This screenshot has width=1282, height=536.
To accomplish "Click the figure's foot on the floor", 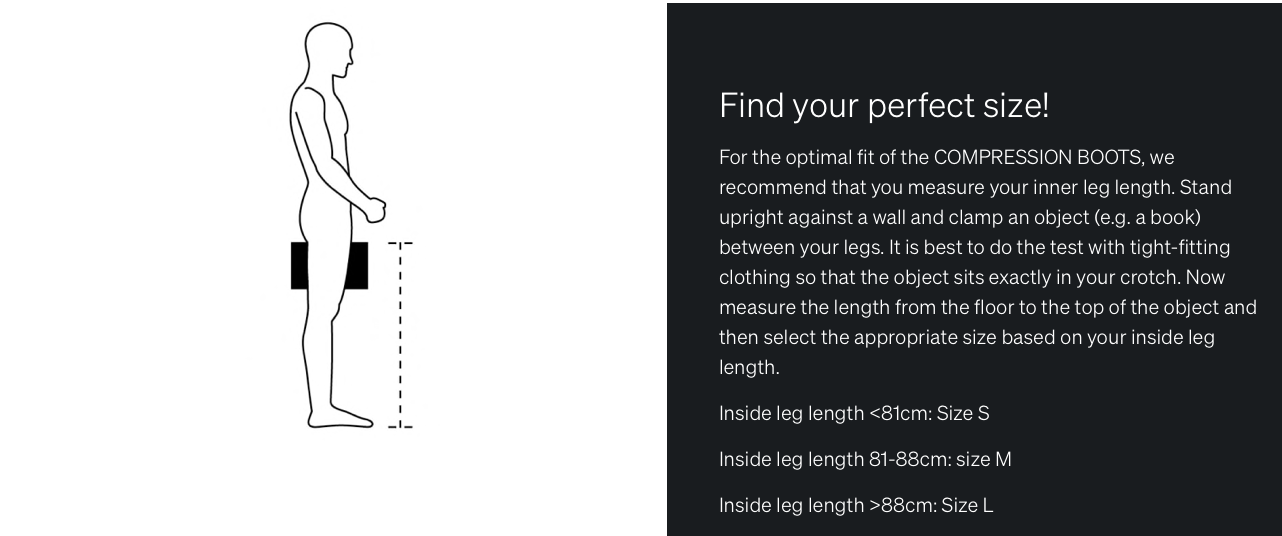I will click(345, 417).
